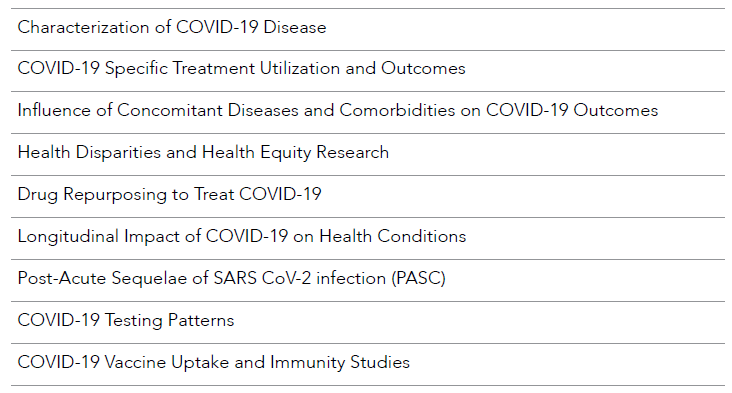Choose Health Disparities and Health Equity Research

coord(368,154)
